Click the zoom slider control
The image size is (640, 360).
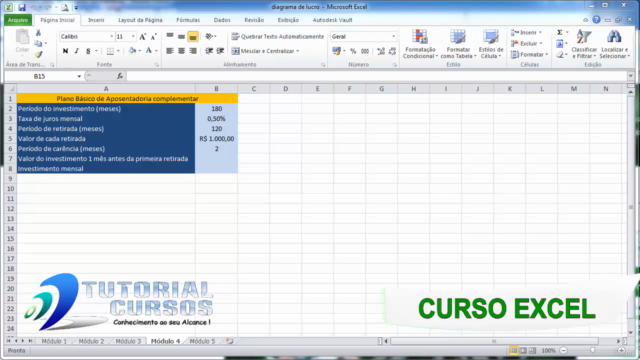pos(593,351)
